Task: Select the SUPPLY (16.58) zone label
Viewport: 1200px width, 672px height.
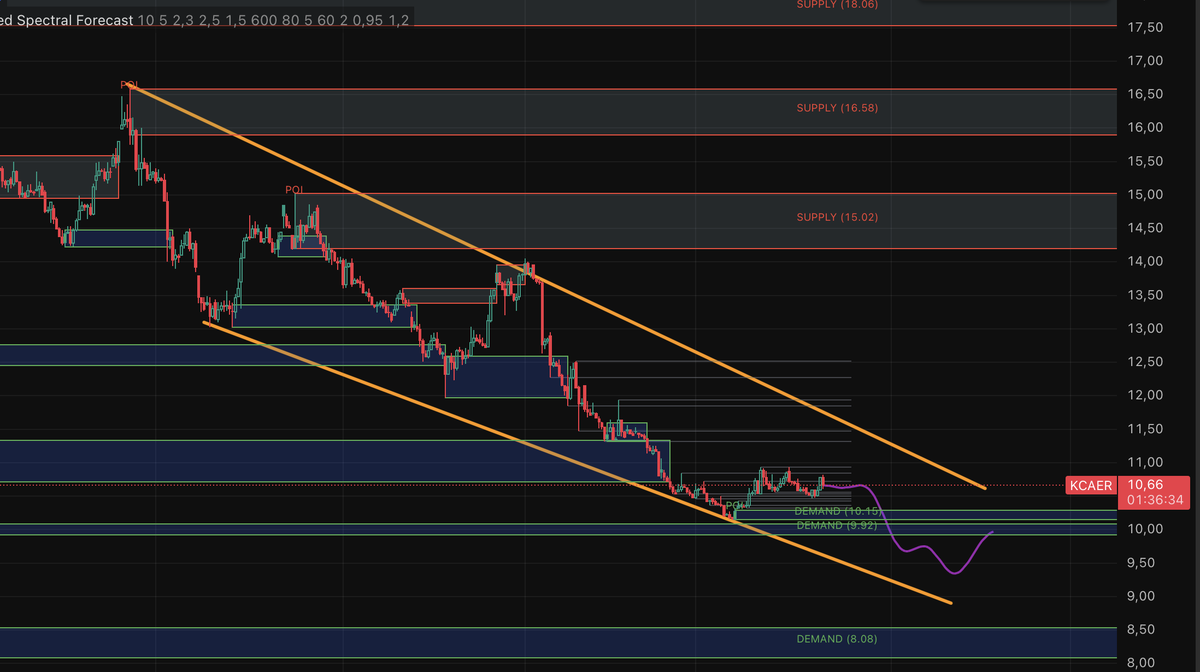Action: click(x=837, y=108)
